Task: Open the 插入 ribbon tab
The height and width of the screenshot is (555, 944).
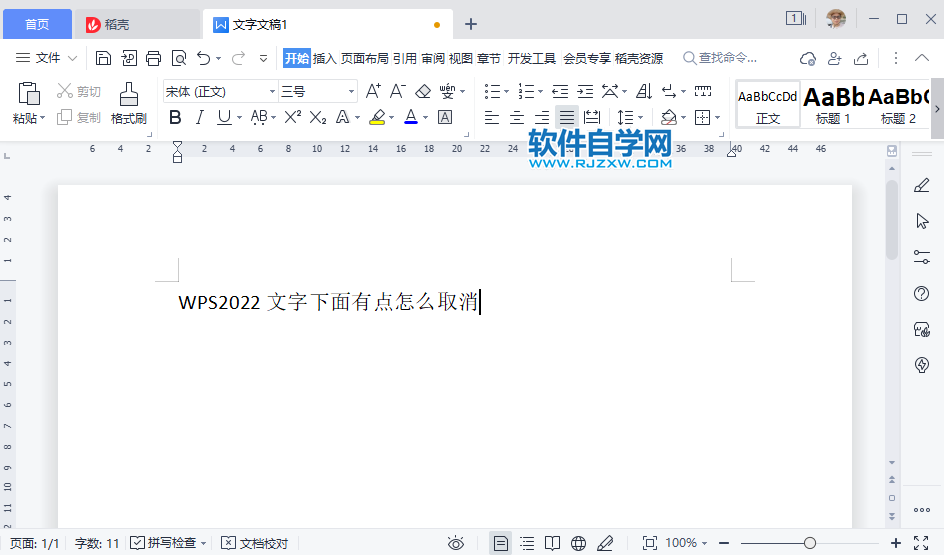Action: coord(324,58)
